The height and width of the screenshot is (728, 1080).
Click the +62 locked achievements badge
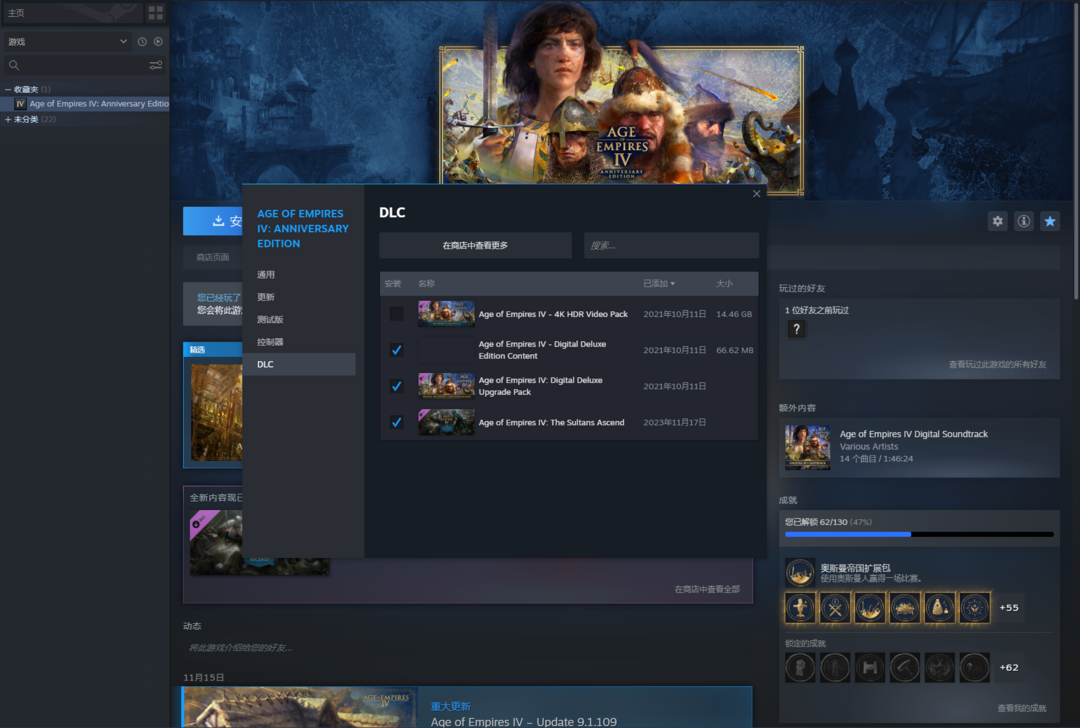tap(1009, 667)
